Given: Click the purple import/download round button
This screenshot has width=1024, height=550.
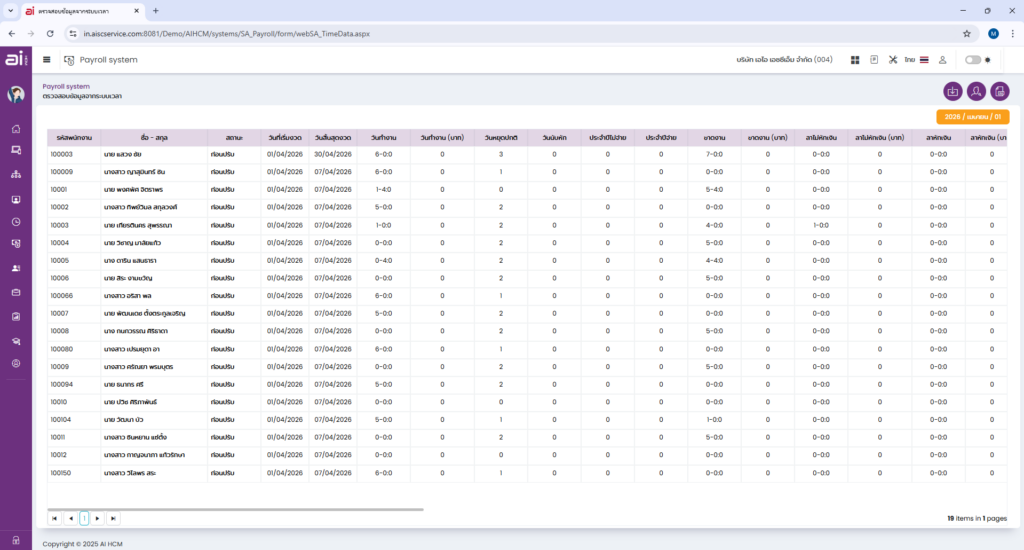Looking at the screenshot, I should 953,91.
